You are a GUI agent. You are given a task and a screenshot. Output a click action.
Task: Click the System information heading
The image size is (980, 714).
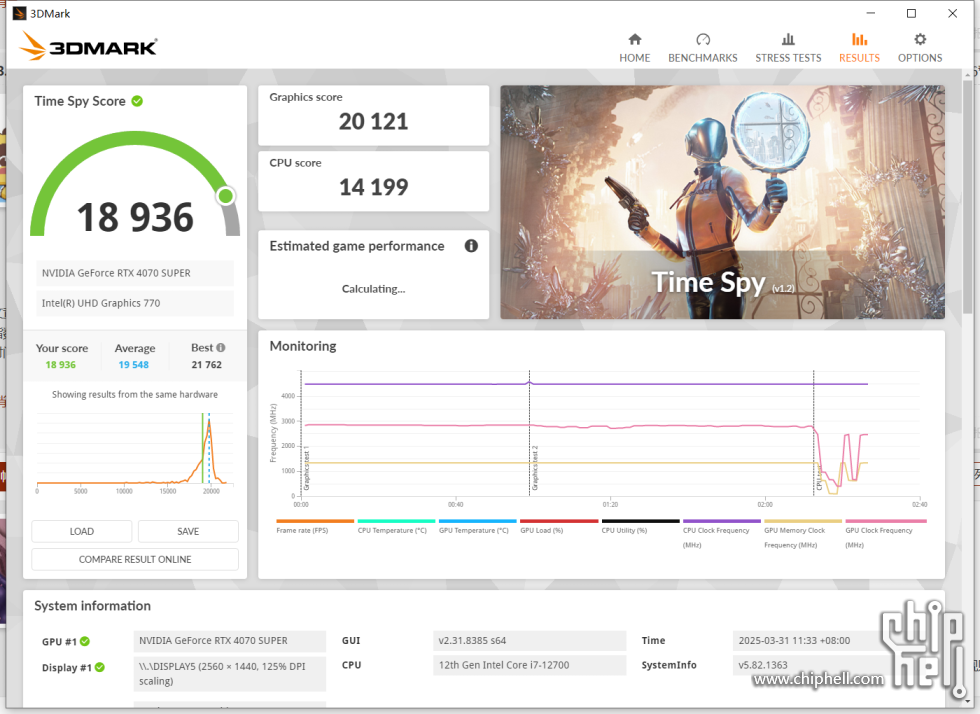(92, 606)
